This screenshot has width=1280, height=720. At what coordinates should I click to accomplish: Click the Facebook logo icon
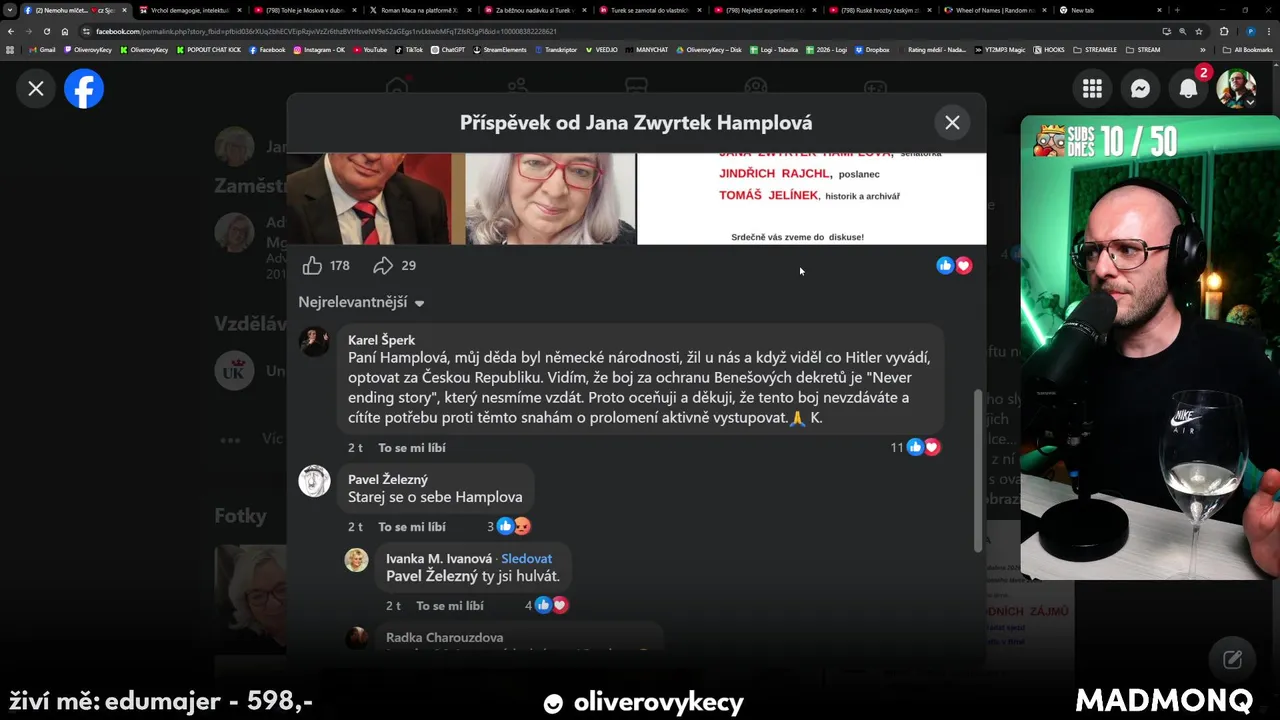pyautogui.click(x=84, y=89)
